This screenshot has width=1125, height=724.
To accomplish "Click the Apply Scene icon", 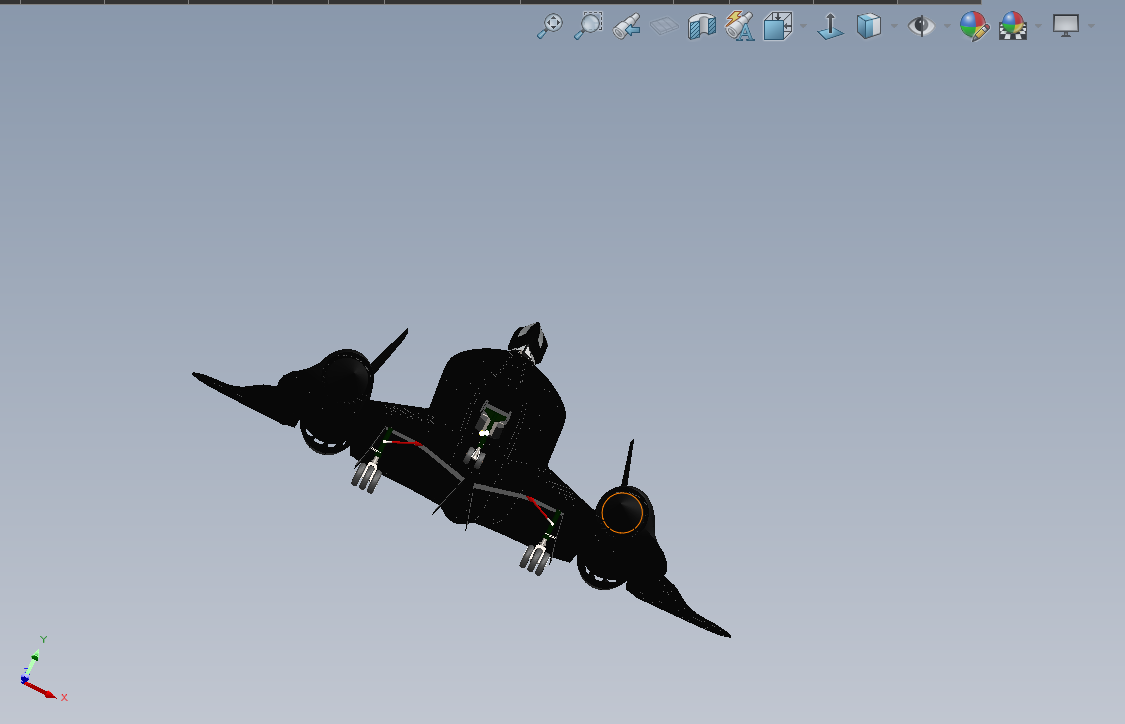I will pyautogui.click(x=1012, y=27).
